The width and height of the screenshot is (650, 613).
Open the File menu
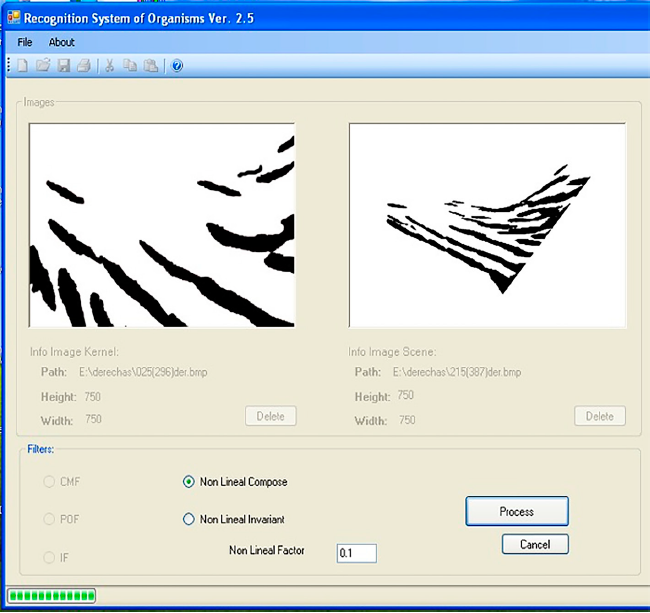click(x=25, y=42)
